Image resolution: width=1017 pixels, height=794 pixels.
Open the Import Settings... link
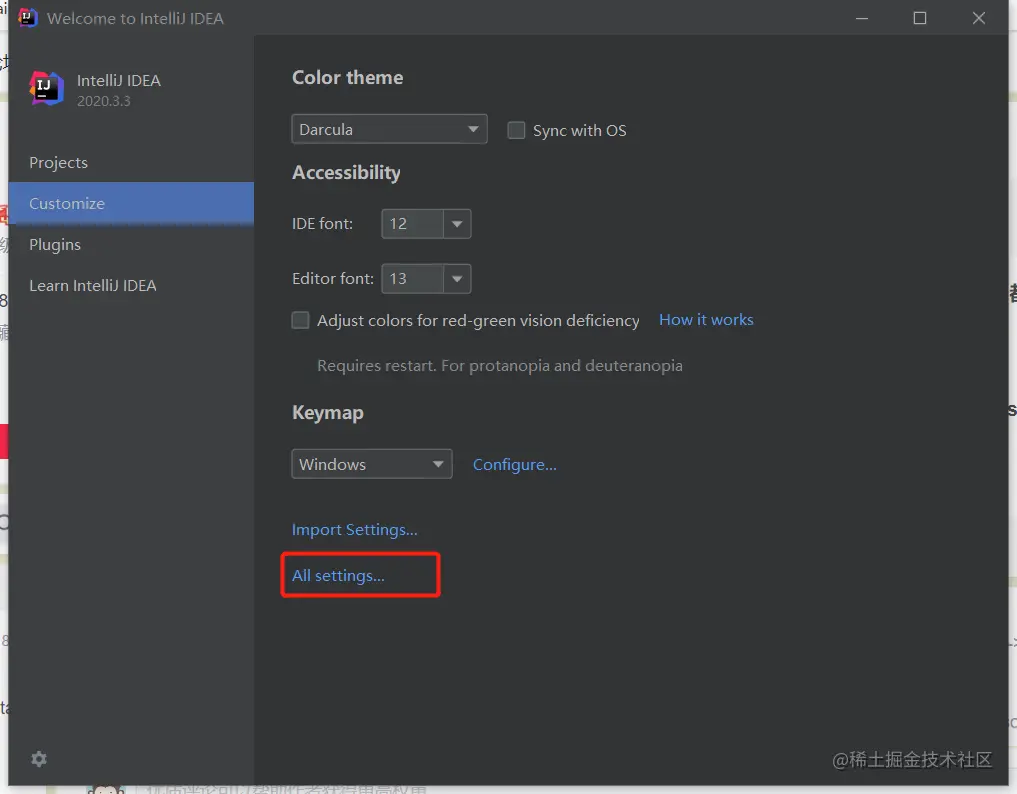355,530
